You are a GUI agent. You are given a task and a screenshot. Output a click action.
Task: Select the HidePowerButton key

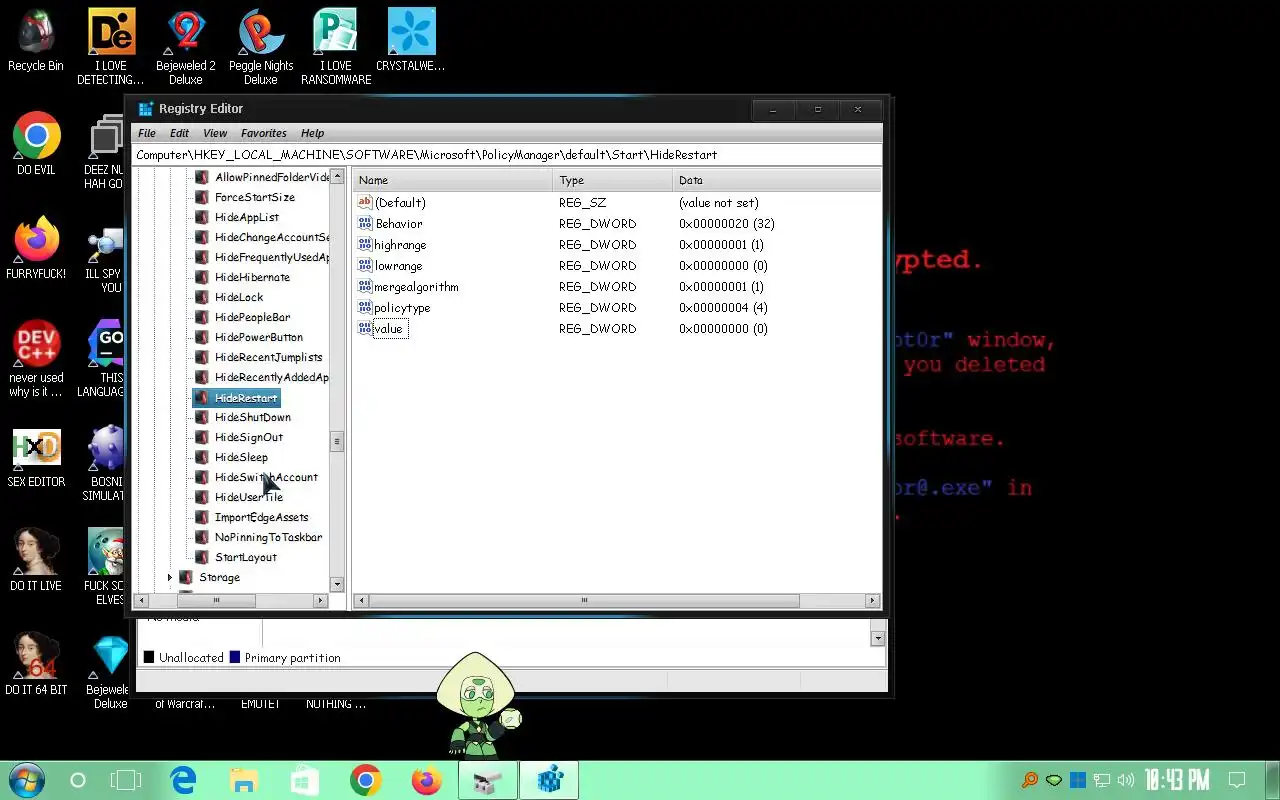[x=259, y=337]
